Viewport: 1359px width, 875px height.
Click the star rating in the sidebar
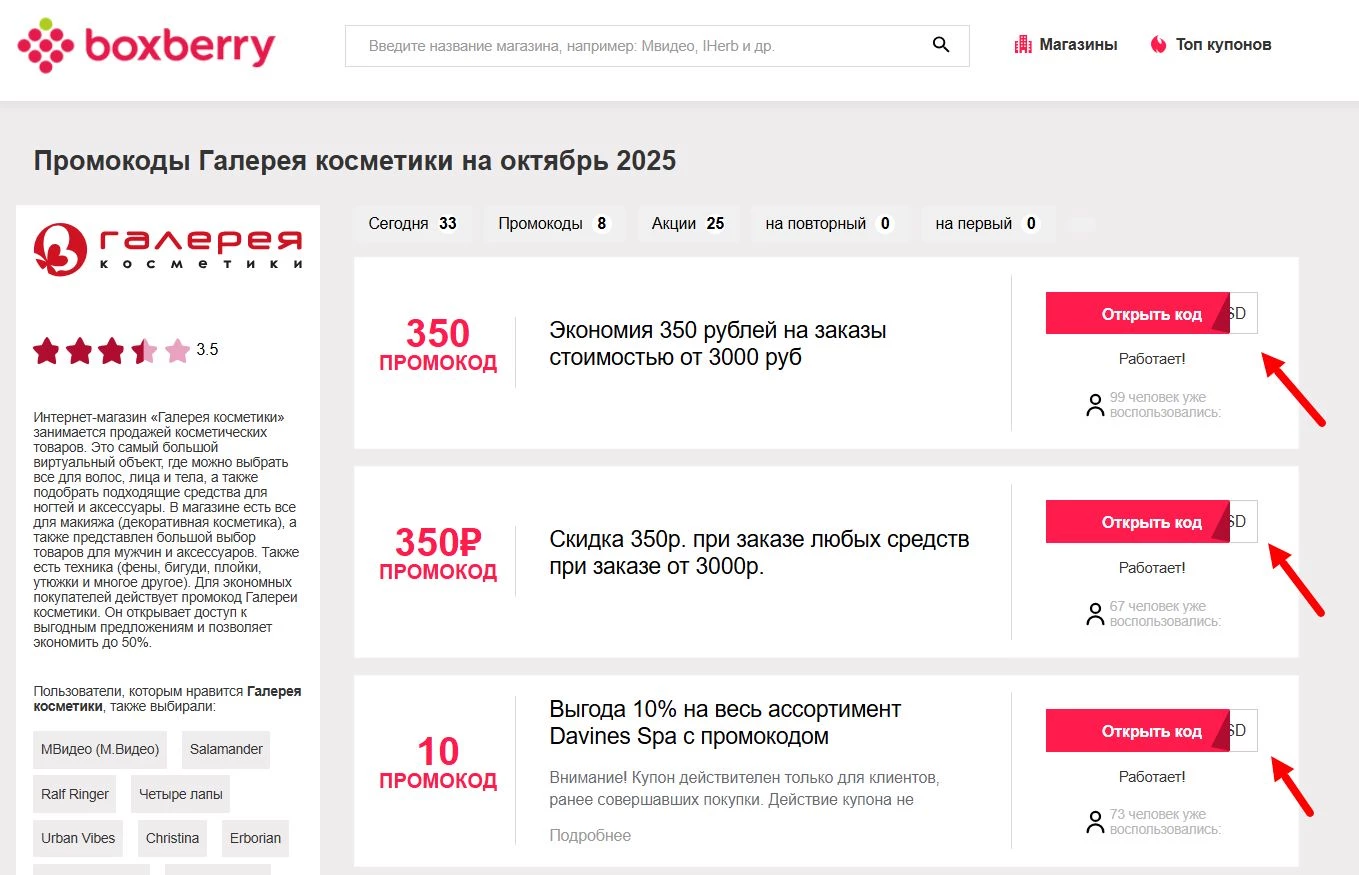pos(111,351)
